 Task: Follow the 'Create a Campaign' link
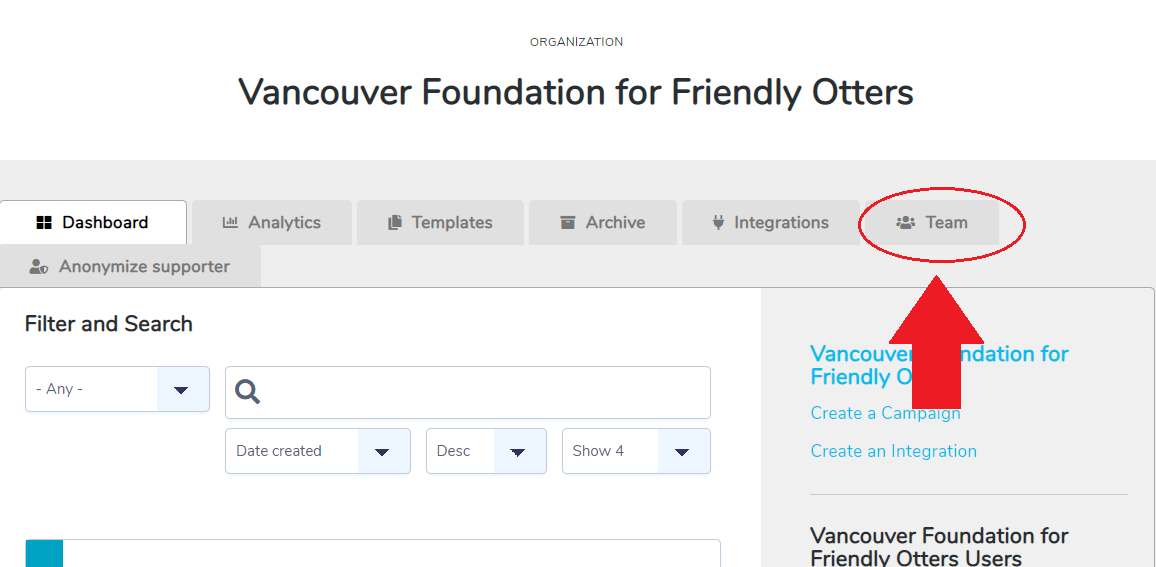[885, 413]
